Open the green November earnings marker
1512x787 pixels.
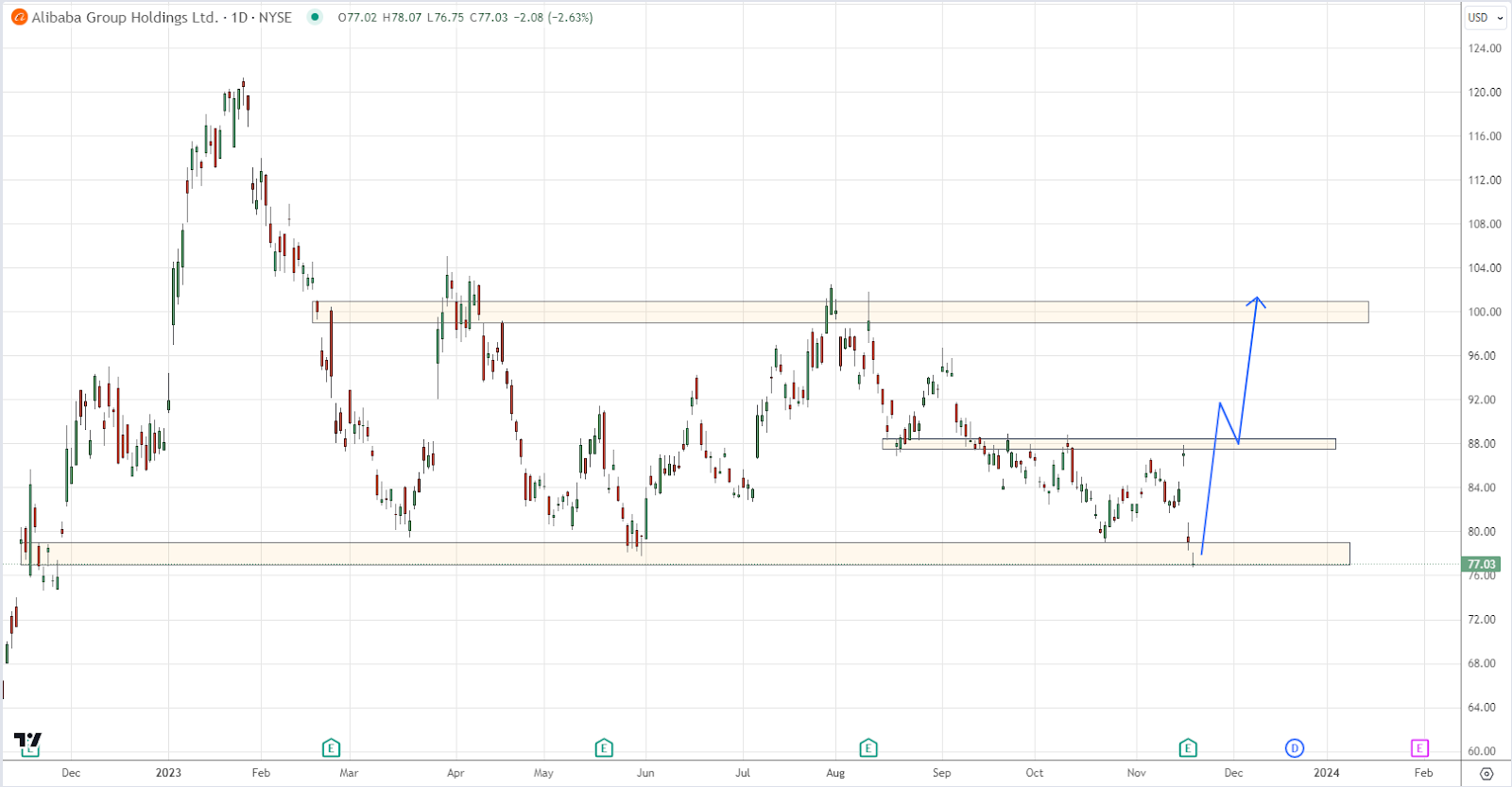1188,748
